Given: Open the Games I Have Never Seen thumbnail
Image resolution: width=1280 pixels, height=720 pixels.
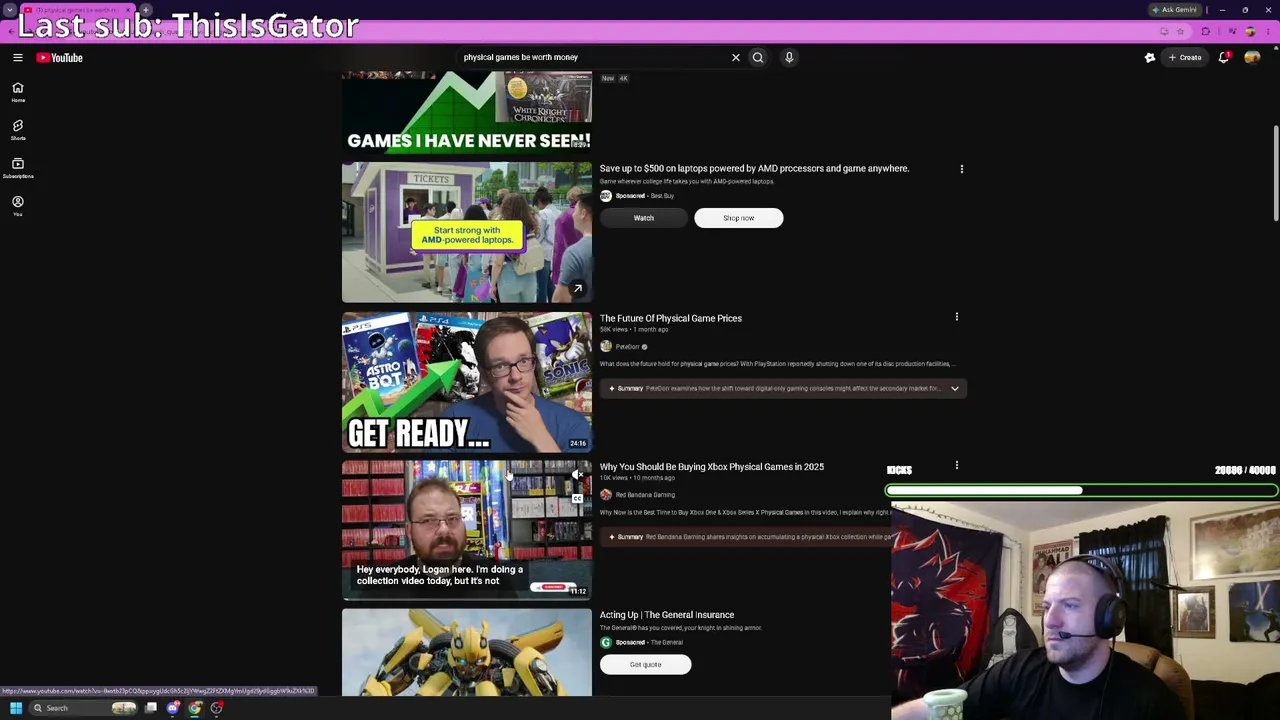Looking at the screenshot, I should click(467, 112).
